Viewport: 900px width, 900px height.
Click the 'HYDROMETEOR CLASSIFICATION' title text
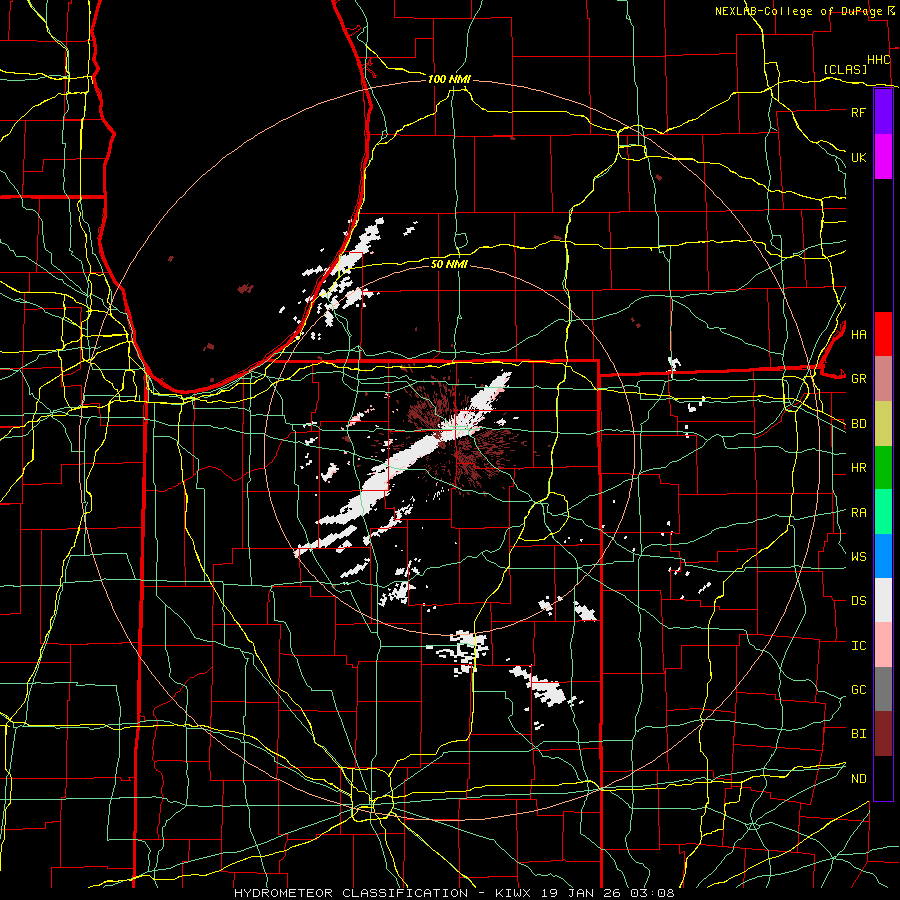(351, 893)
